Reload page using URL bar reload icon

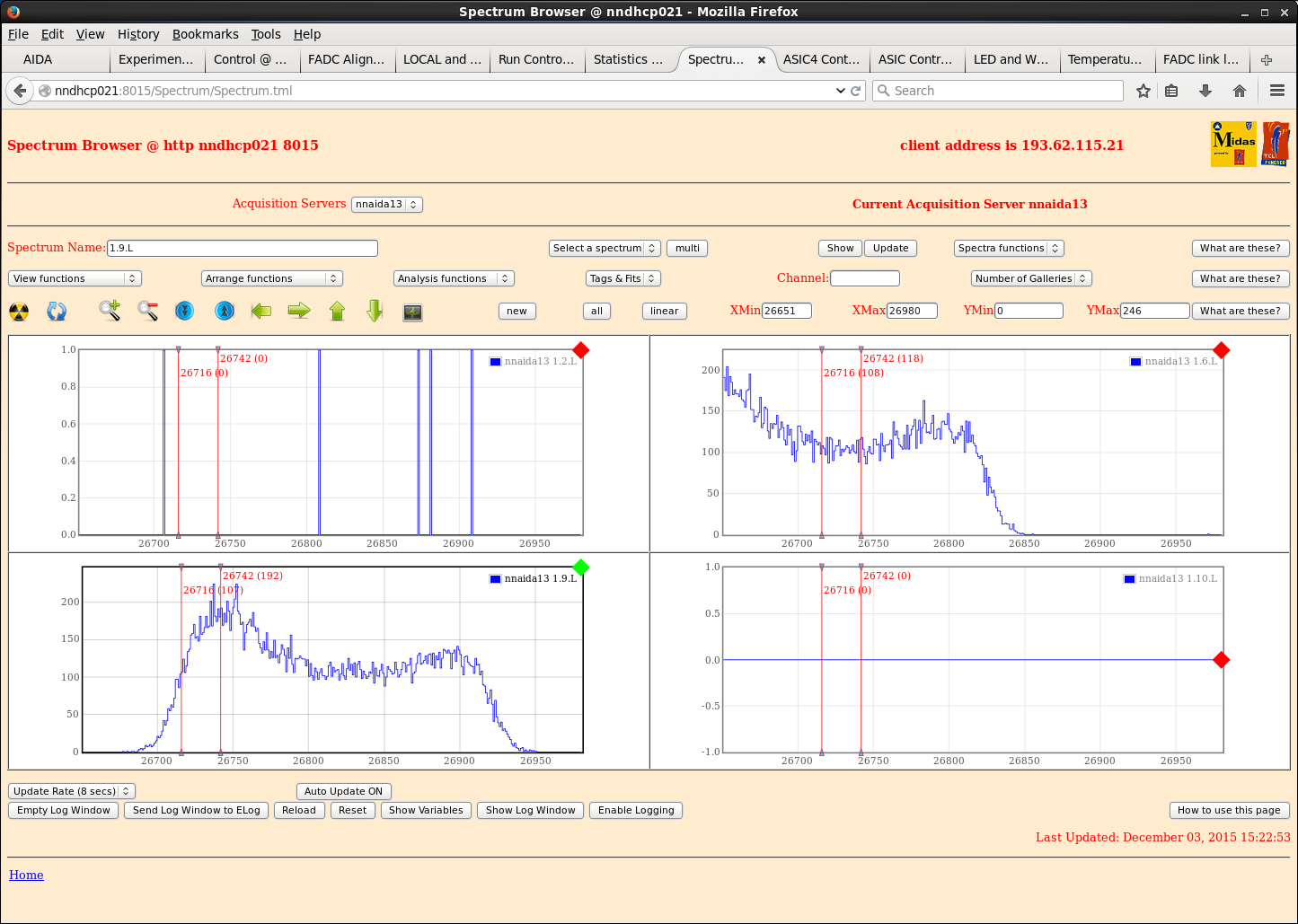click(x=856, y=91)
